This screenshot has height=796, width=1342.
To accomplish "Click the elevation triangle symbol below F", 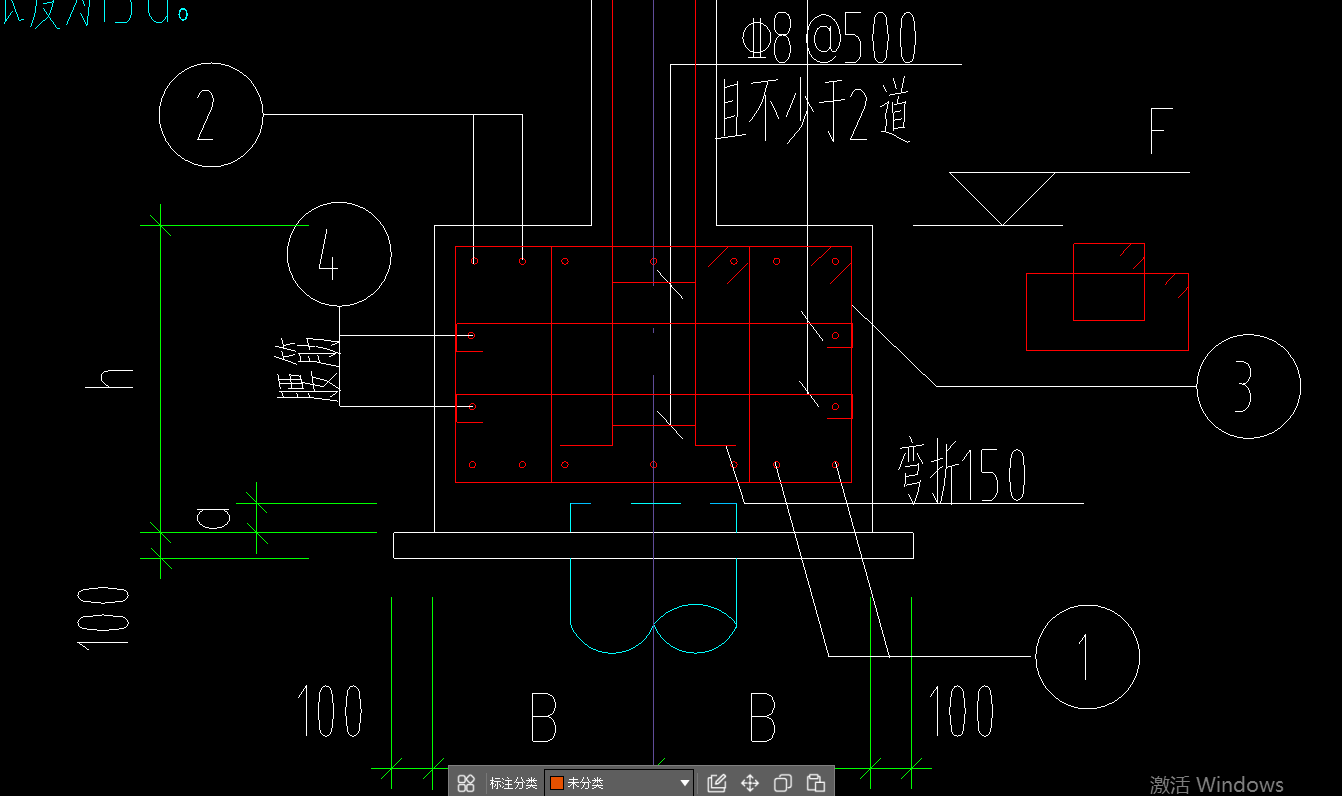I will click(1003, 198).
